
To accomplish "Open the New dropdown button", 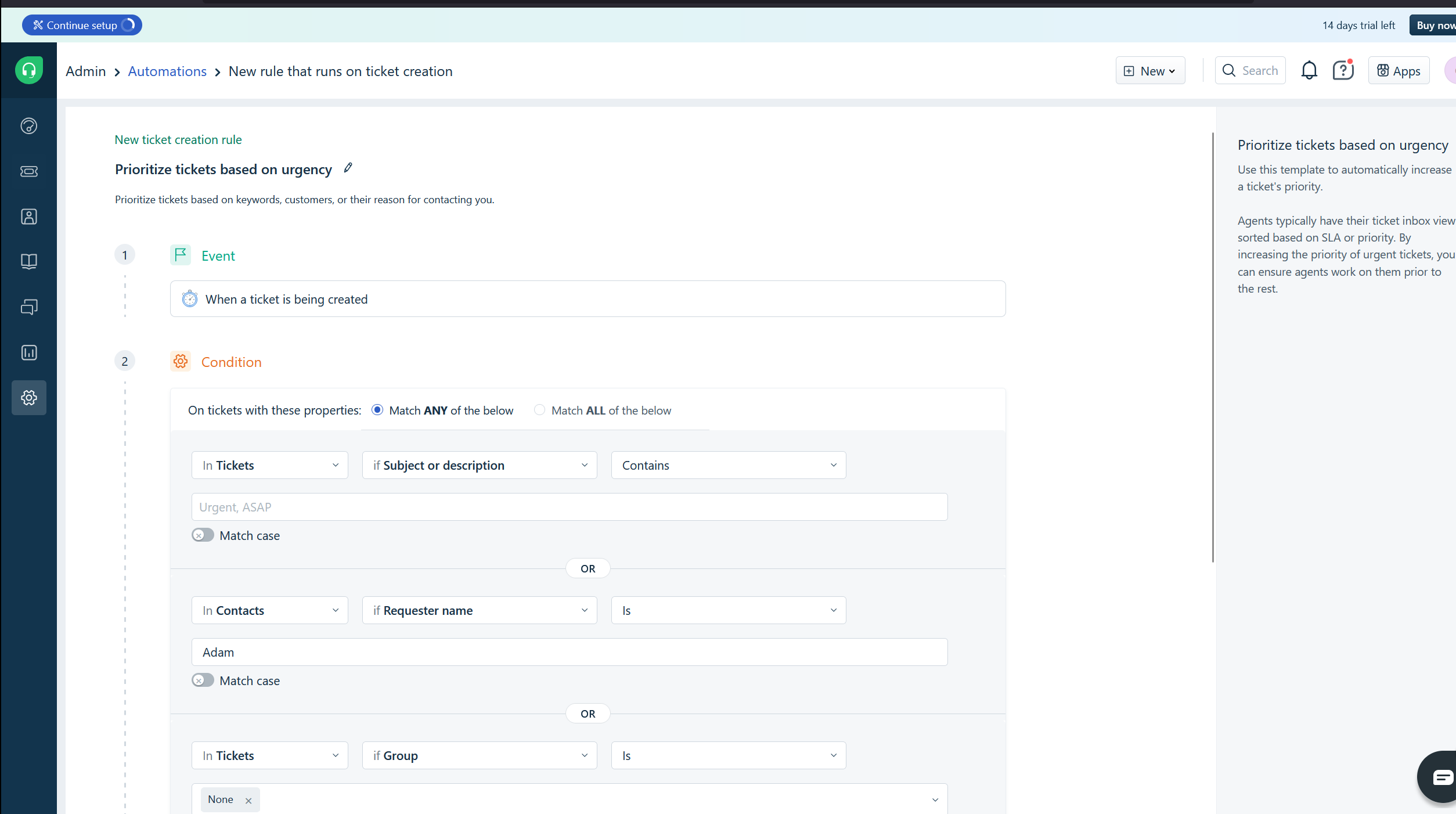I will [1150, 70].
